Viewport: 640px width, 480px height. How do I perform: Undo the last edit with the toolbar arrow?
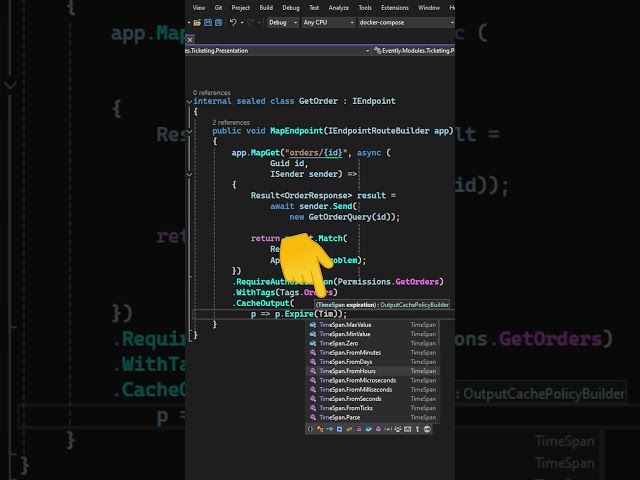[x=233, y=22]
